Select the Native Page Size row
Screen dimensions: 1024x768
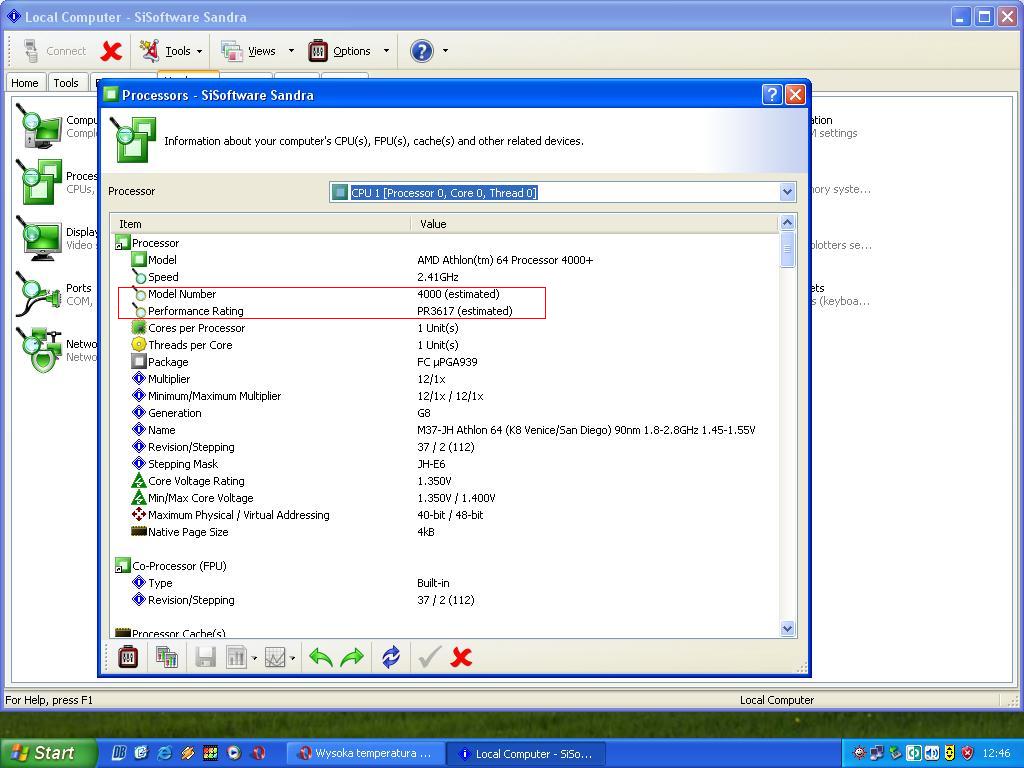coord(444,532)
